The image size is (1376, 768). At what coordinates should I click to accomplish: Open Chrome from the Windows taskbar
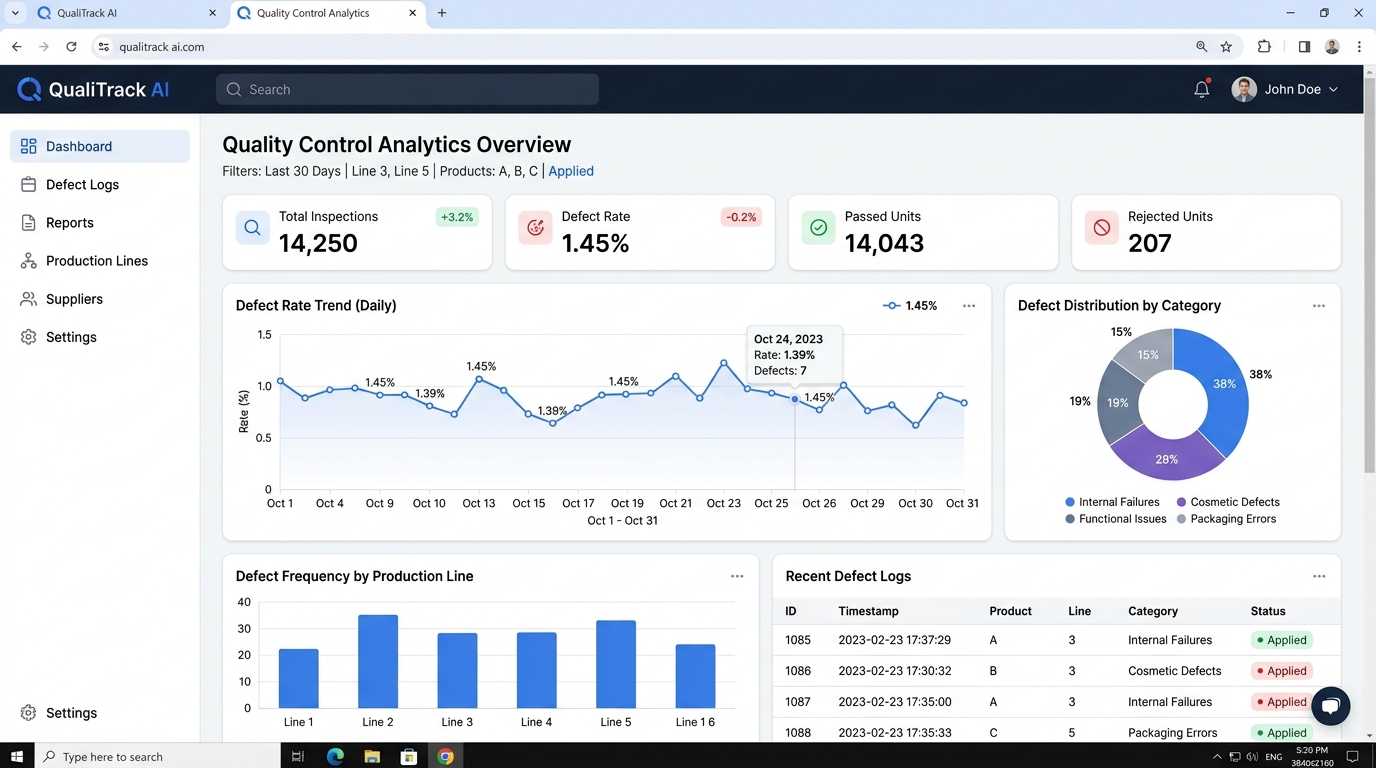point(445,757)
